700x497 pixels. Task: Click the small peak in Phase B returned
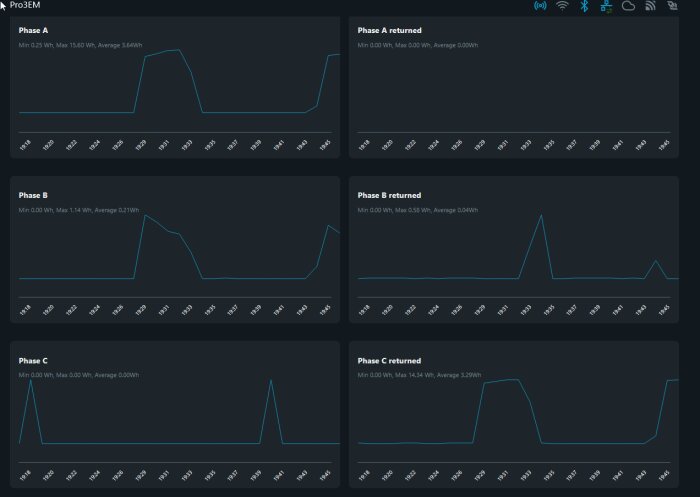[x=656, y=261]
